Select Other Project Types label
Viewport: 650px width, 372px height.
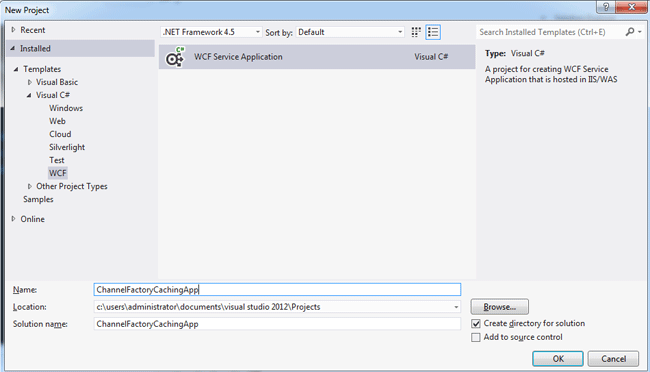72,186
